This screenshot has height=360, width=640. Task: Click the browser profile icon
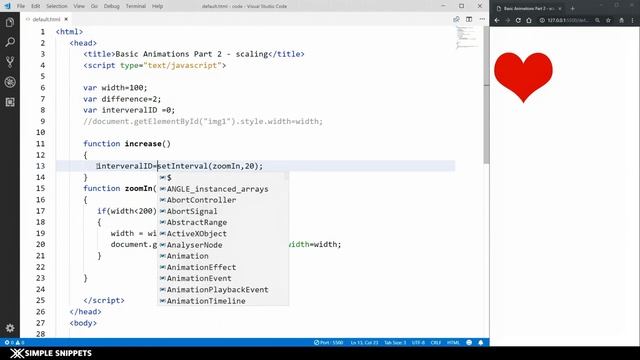click(621, 20)
